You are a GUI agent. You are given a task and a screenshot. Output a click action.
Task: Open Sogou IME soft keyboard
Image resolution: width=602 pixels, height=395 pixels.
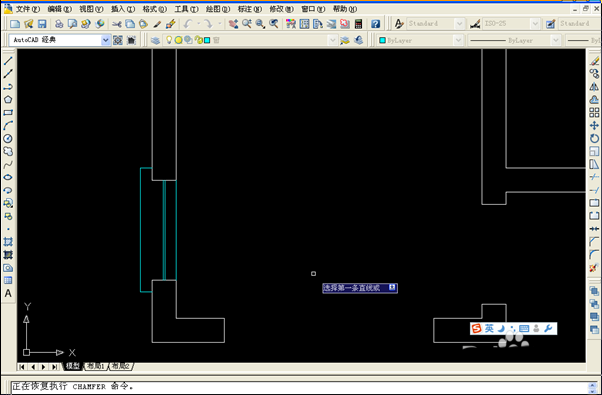[524, 329]
